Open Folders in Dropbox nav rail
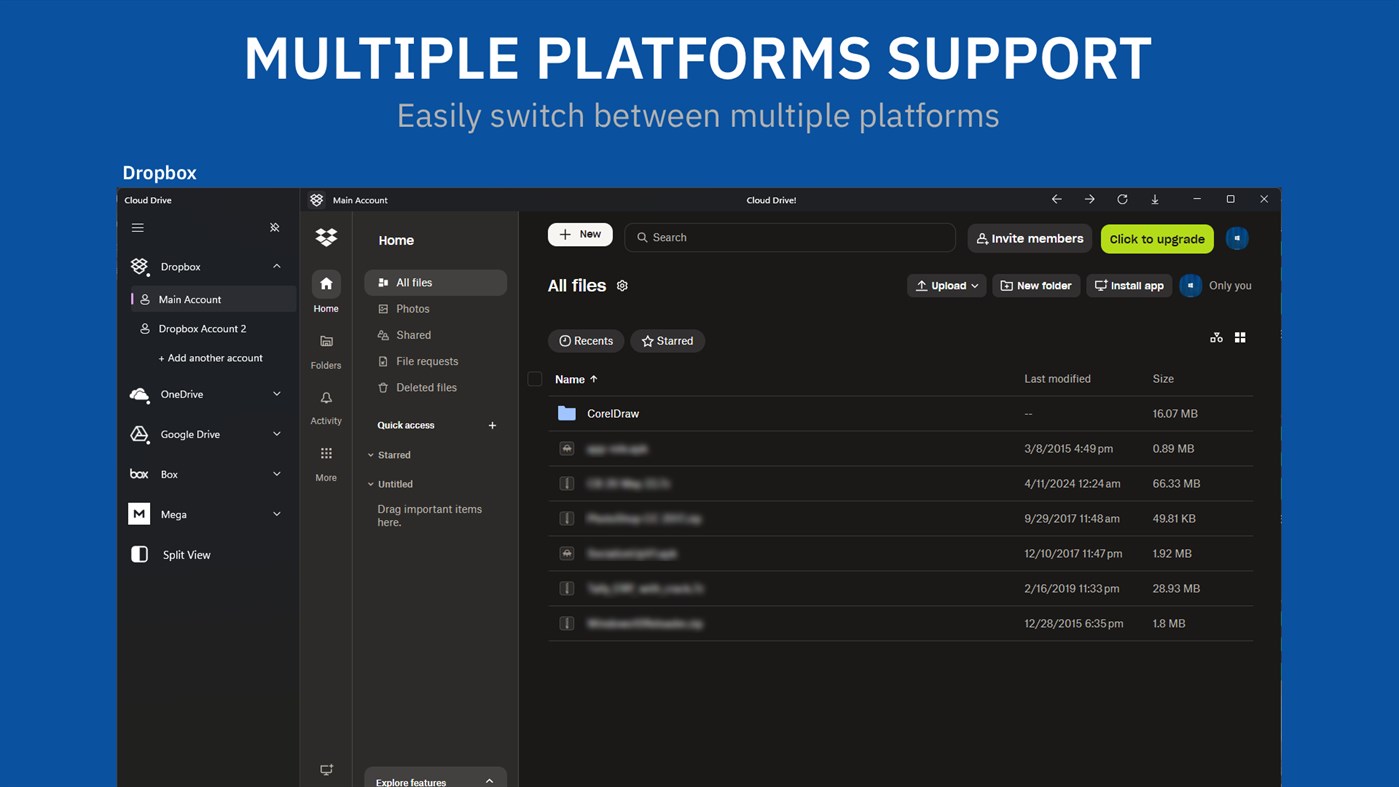Image resolution: width=1399 pixels, height=787 pixels. pyautogui.click(x=326, y=351)
